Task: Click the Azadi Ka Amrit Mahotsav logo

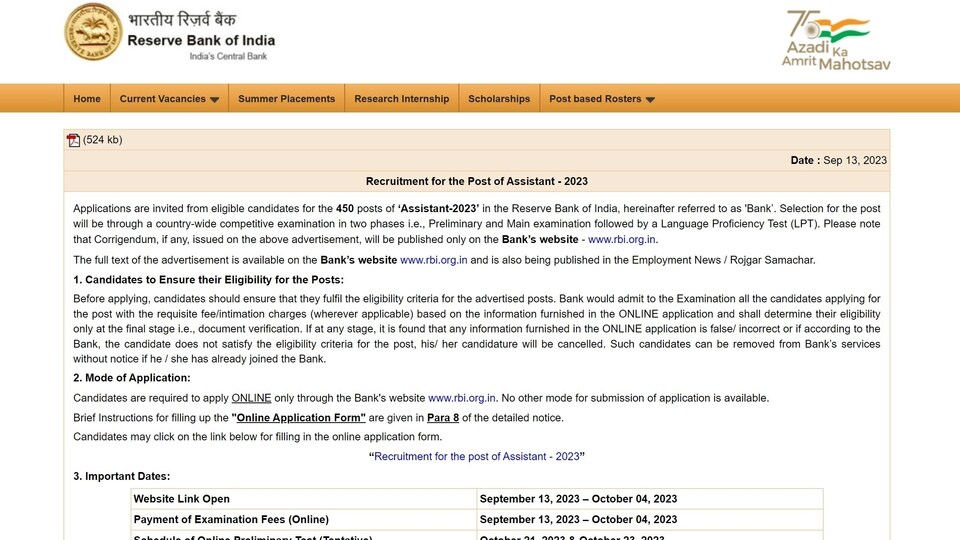Action: click(836, 40)
